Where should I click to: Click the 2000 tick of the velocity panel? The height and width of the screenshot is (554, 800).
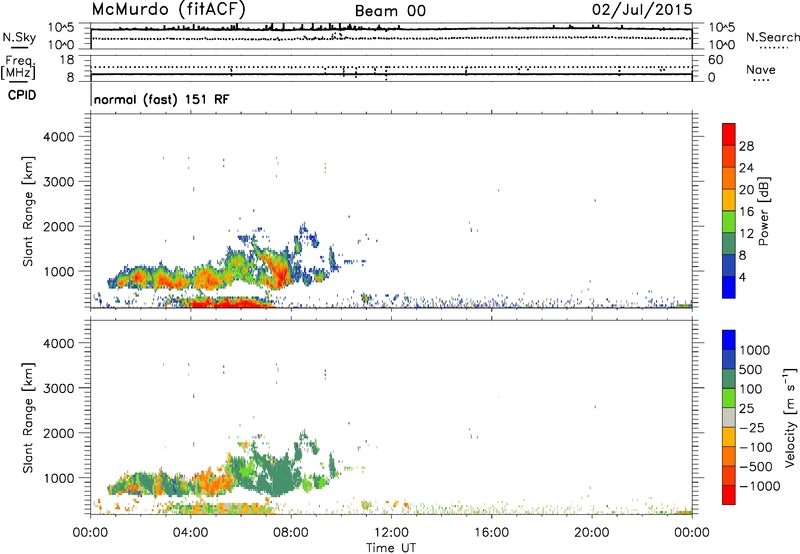pos(58,433)
